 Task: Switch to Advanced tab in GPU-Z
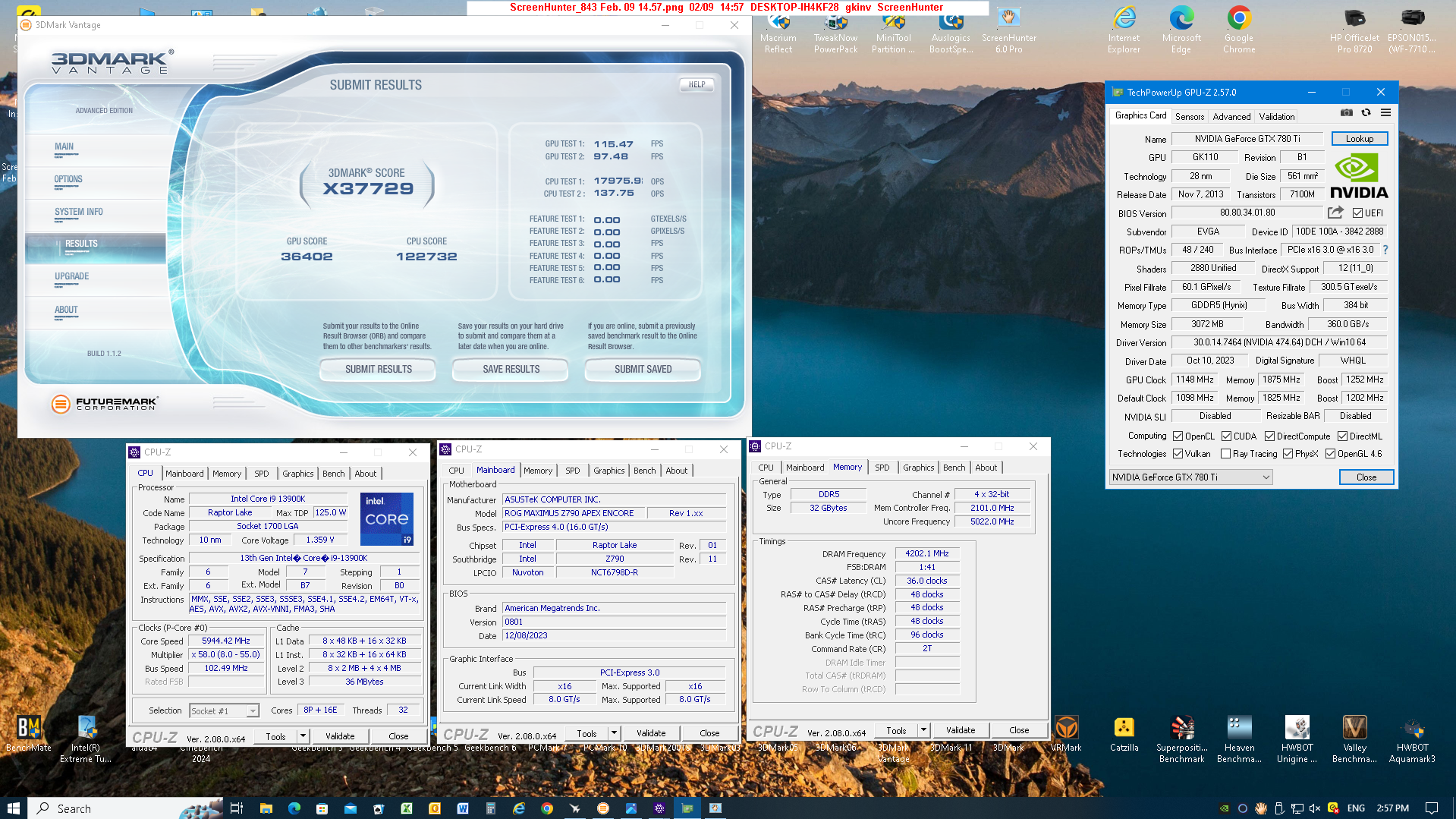point(1231,117)
